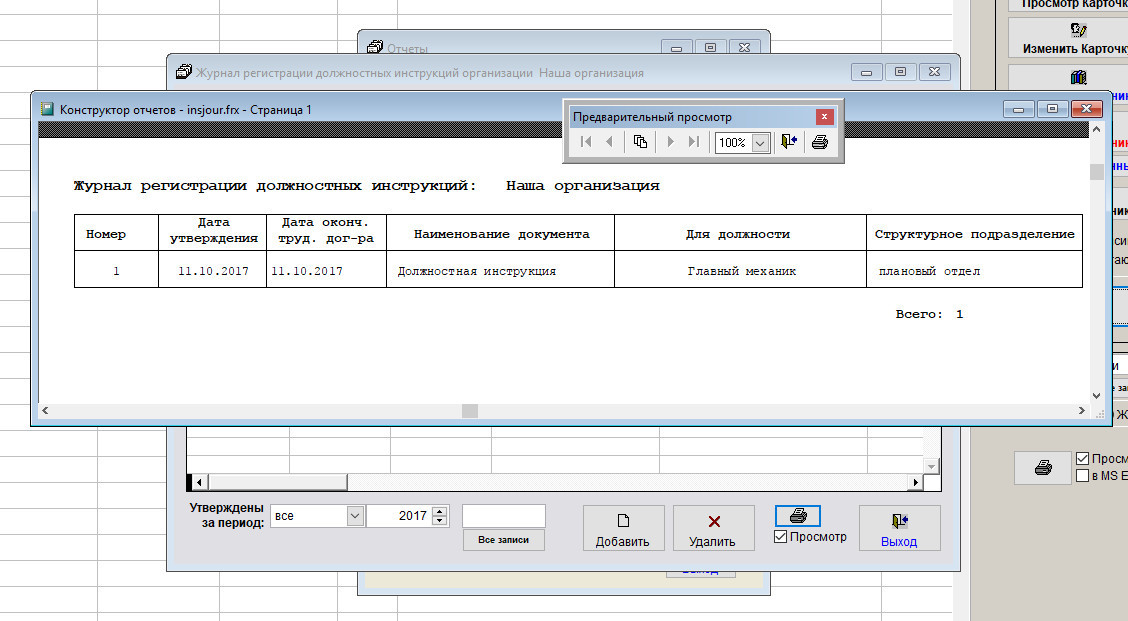Increase the year 2017 with spinner up arrow
Viewport: 1128px width, 621px height.
[x=439, y=511]
